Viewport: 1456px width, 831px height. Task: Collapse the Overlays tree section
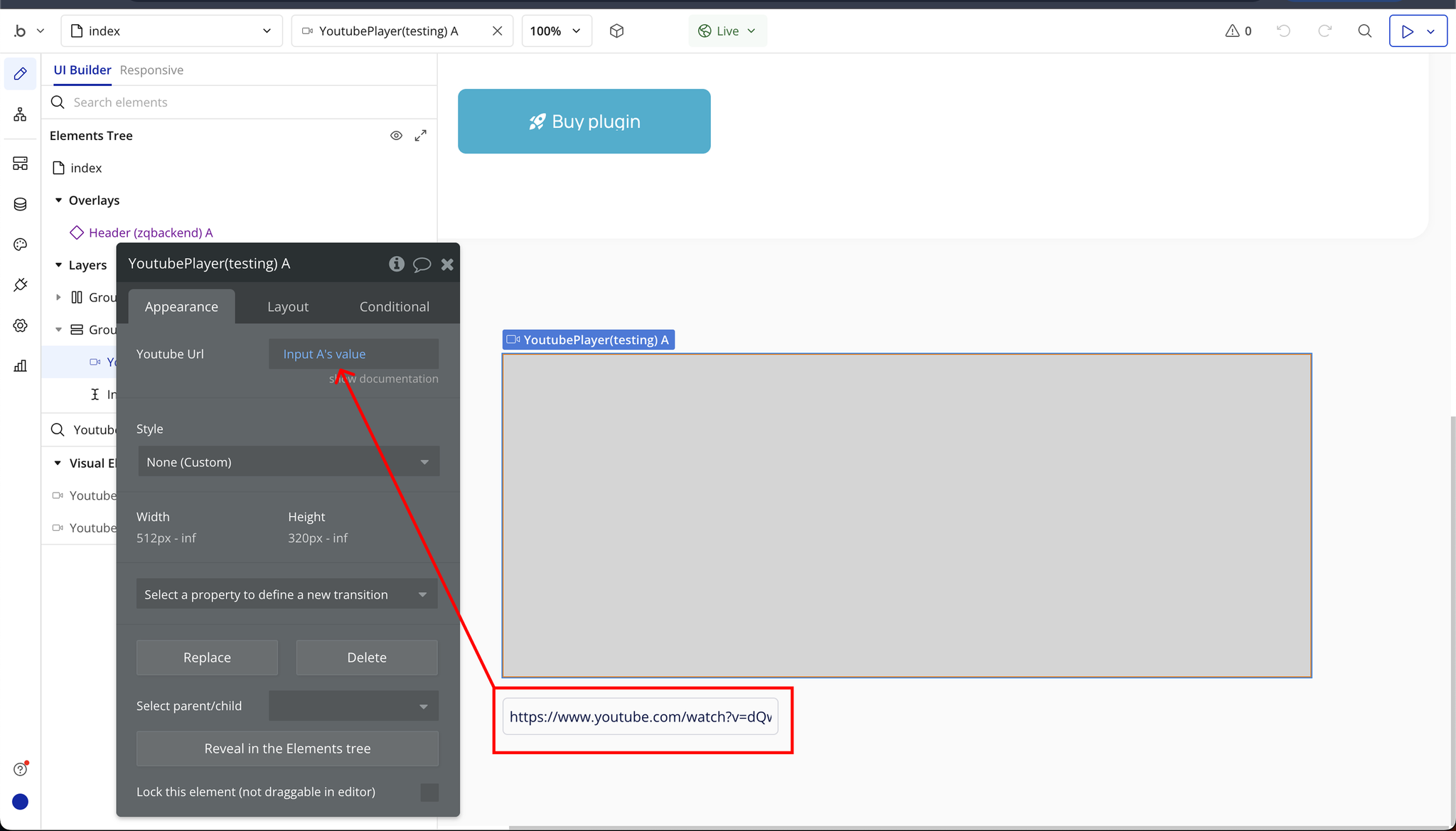58,200
